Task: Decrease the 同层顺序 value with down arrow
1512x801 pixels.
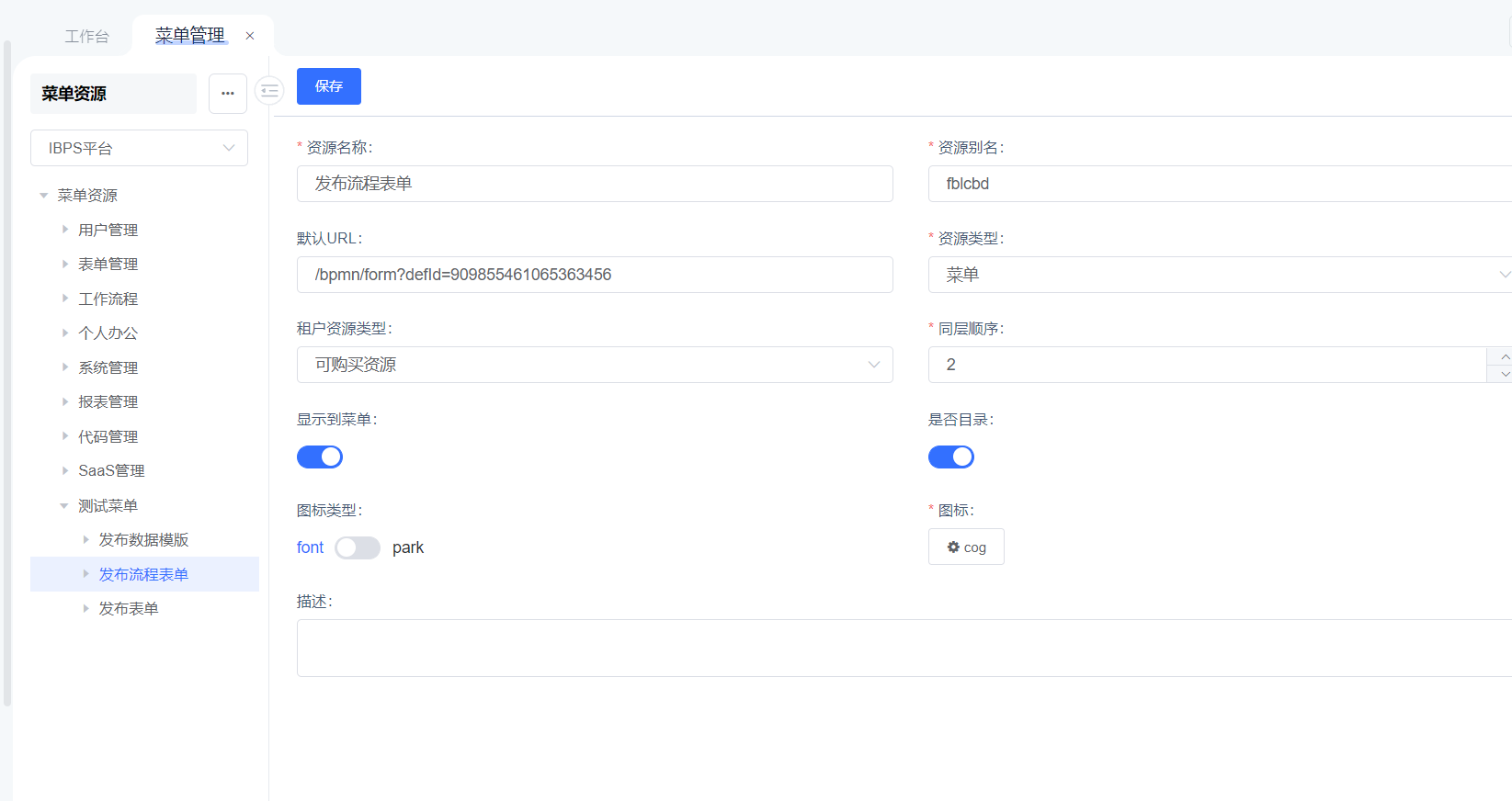Action: click(1502, 374)
